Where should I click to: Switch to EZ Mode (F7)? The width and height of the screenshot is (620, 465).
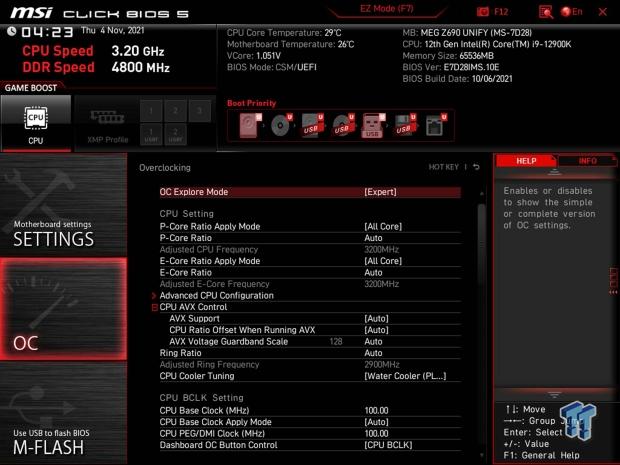(387, 9)
